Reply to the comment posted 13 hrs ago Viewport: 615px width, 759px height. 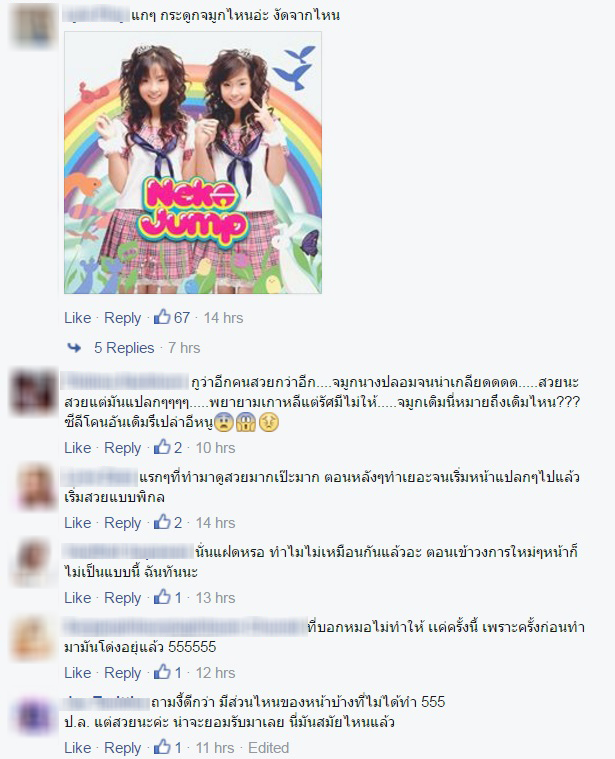tap(122, 598)
